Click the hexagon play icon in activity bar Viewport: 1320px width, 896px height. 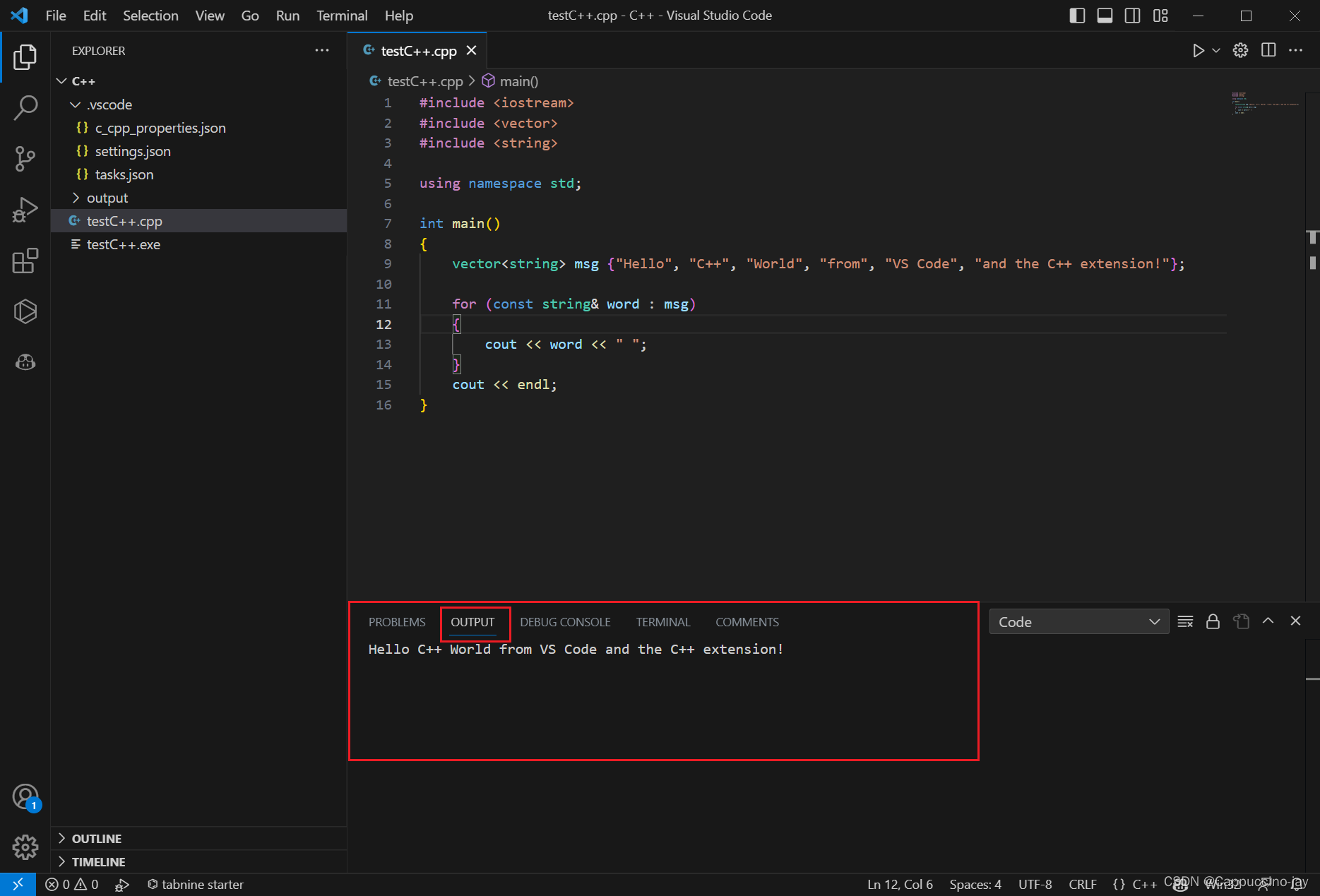(25, 311)
